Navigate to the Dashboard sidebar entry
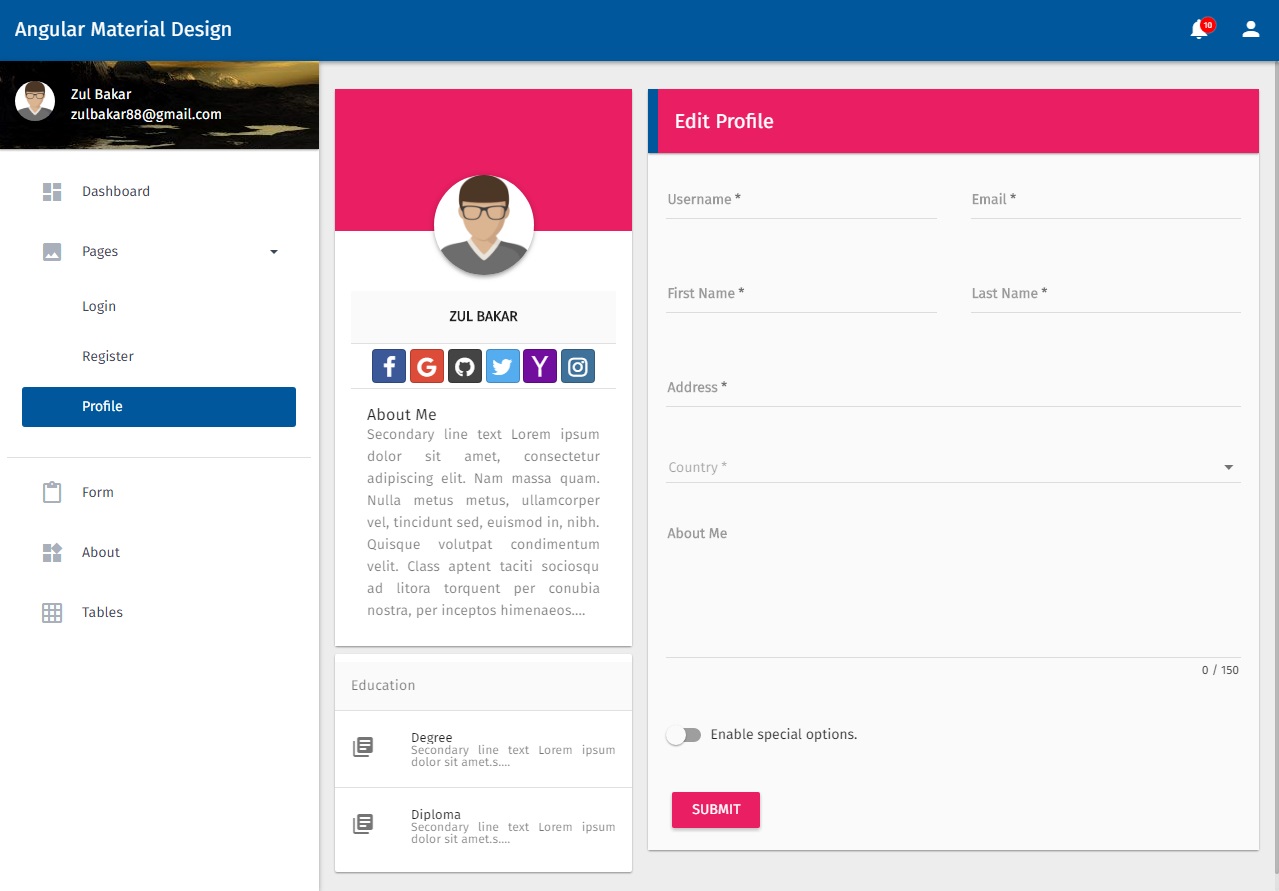Viewport: 1279px width, 891px height. point(115,191)
